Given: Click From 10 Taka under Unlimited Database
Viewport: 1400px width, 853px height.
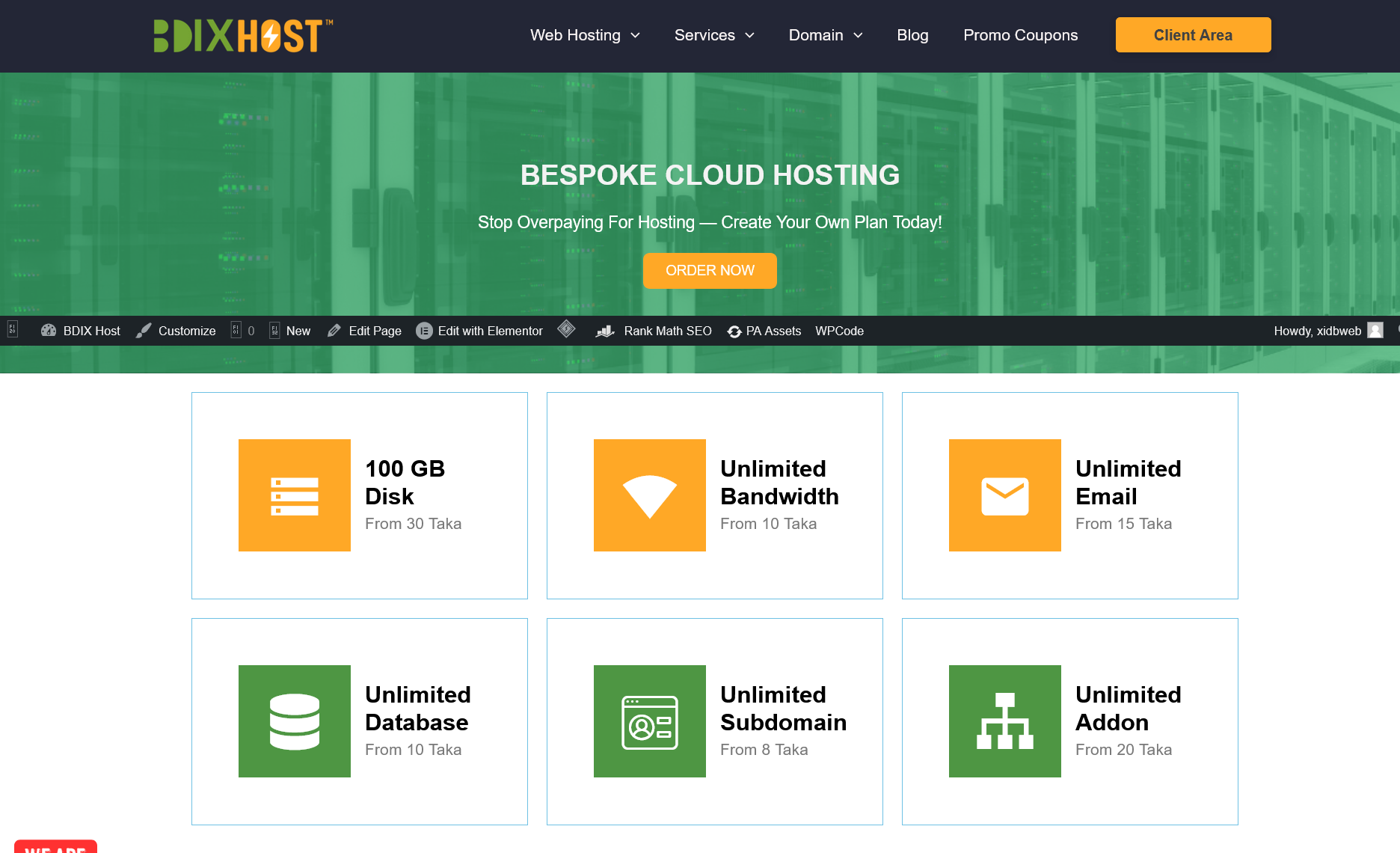Looking at the screenshot, I should (413, 750).
